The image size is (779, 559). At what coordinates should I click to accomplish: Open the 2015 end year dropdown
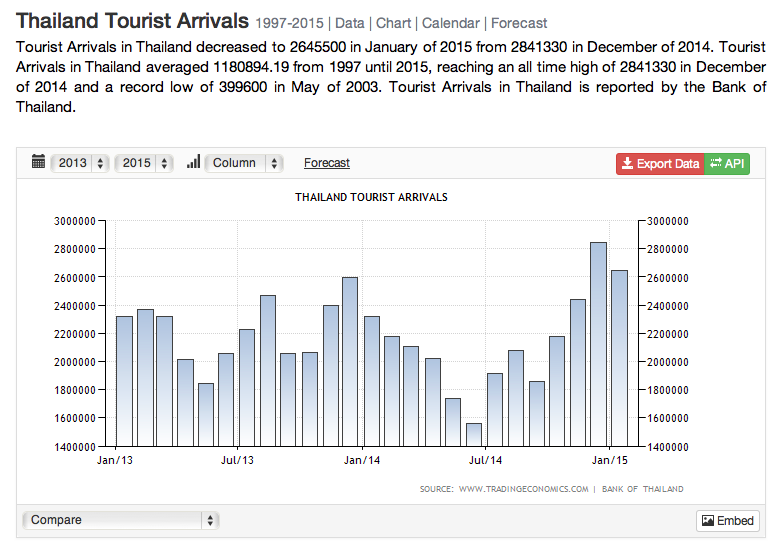tap(144, 163)
